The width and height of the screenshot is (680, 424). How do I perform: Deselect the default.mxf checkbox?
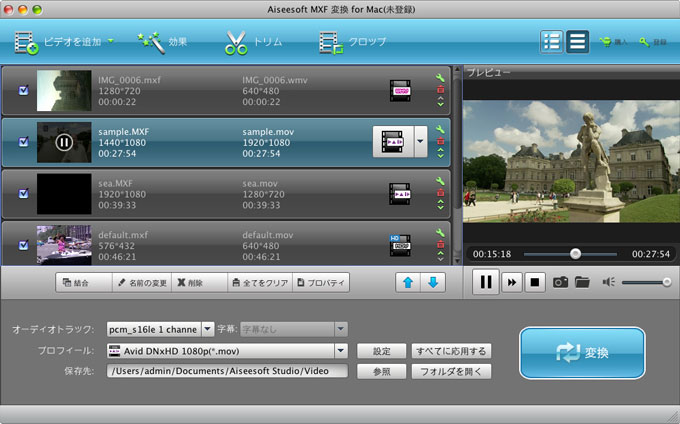24,243
